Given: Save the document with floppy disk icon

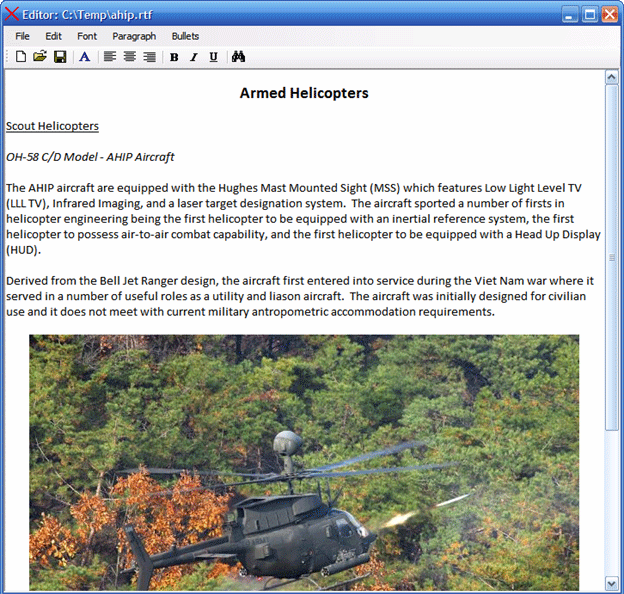Looking at the screenshot, I should [60, 57].
